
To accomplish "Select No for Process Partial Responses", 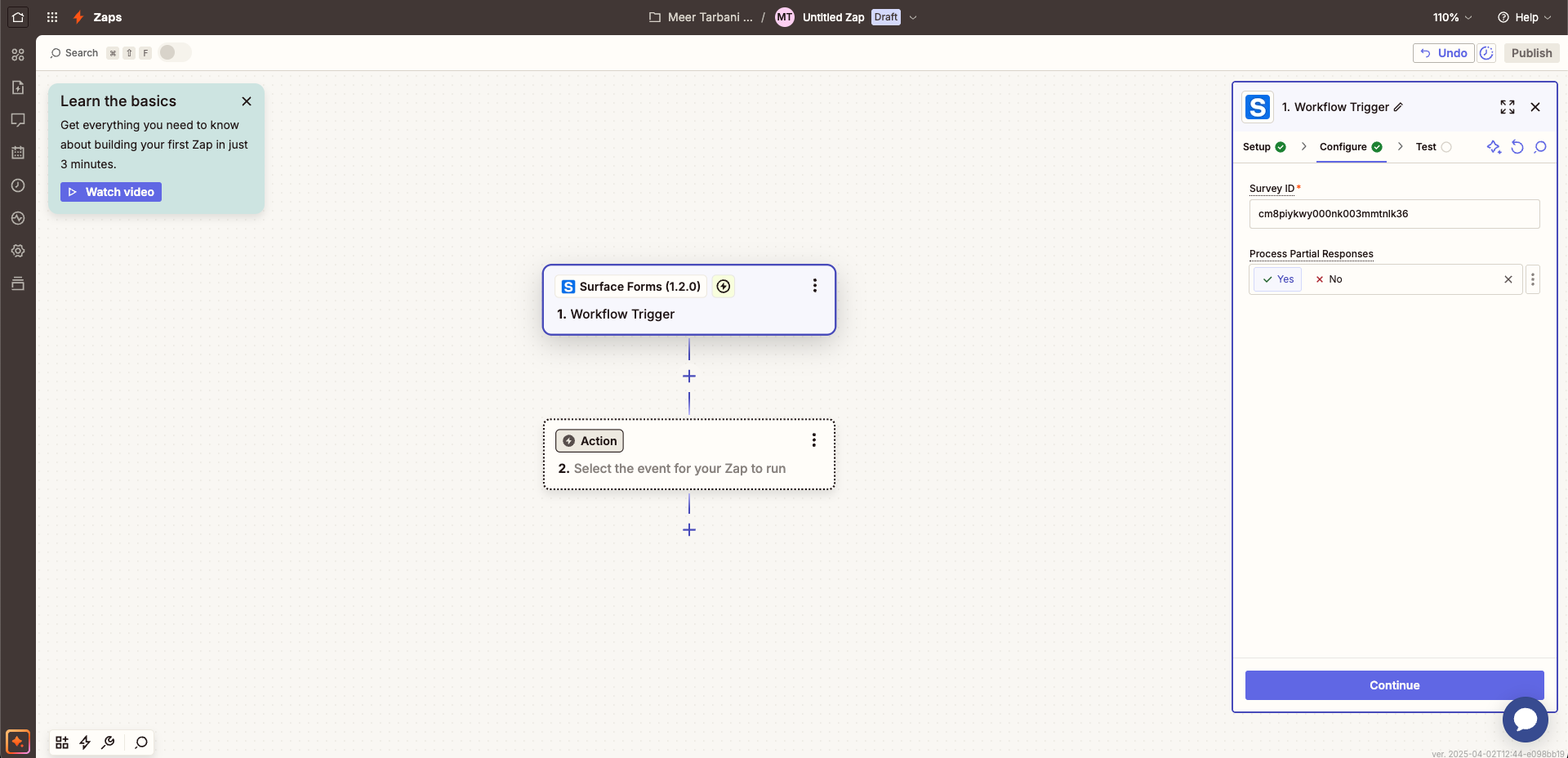I will point(1329,279).
